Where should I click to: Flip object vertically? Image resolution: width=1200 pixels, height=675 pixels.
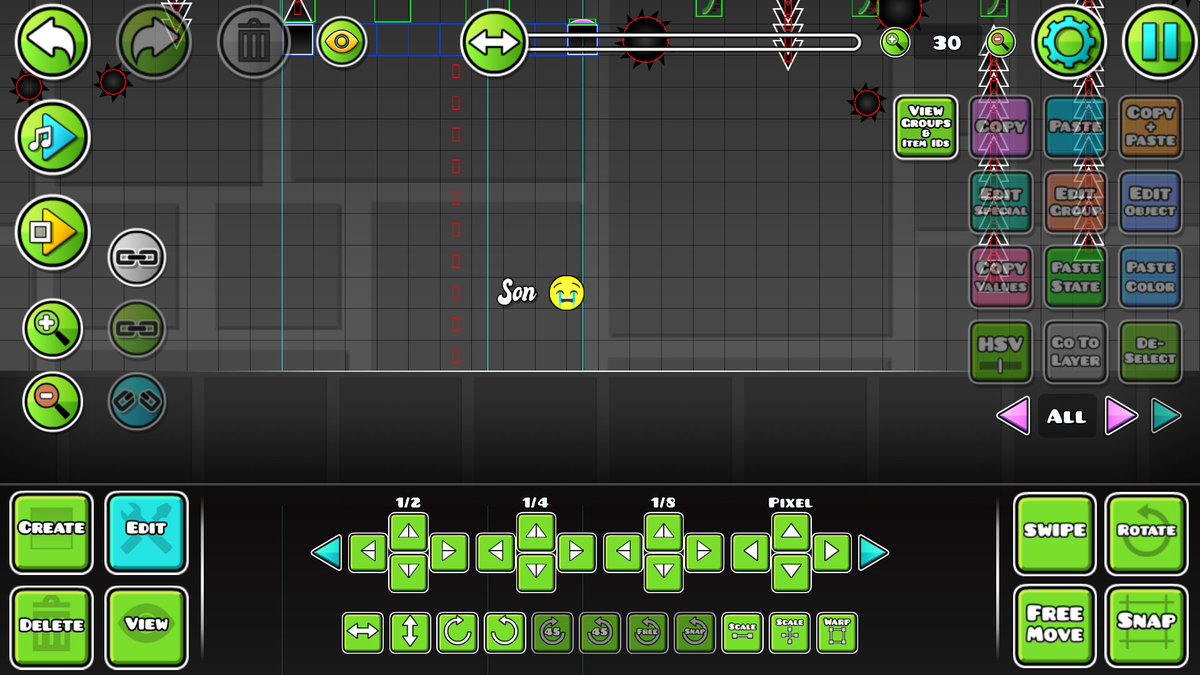[410, 633]
